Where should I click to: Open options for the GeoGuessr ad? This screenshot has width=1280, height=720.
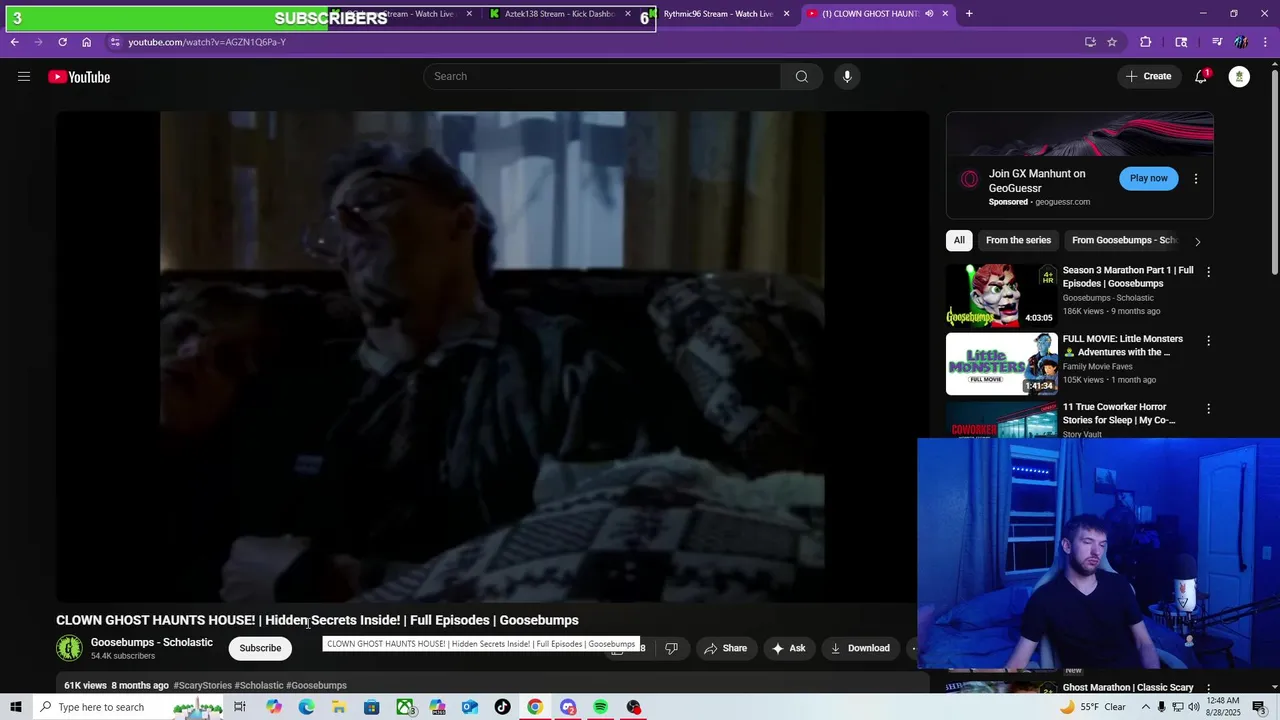pos(1195,179)
